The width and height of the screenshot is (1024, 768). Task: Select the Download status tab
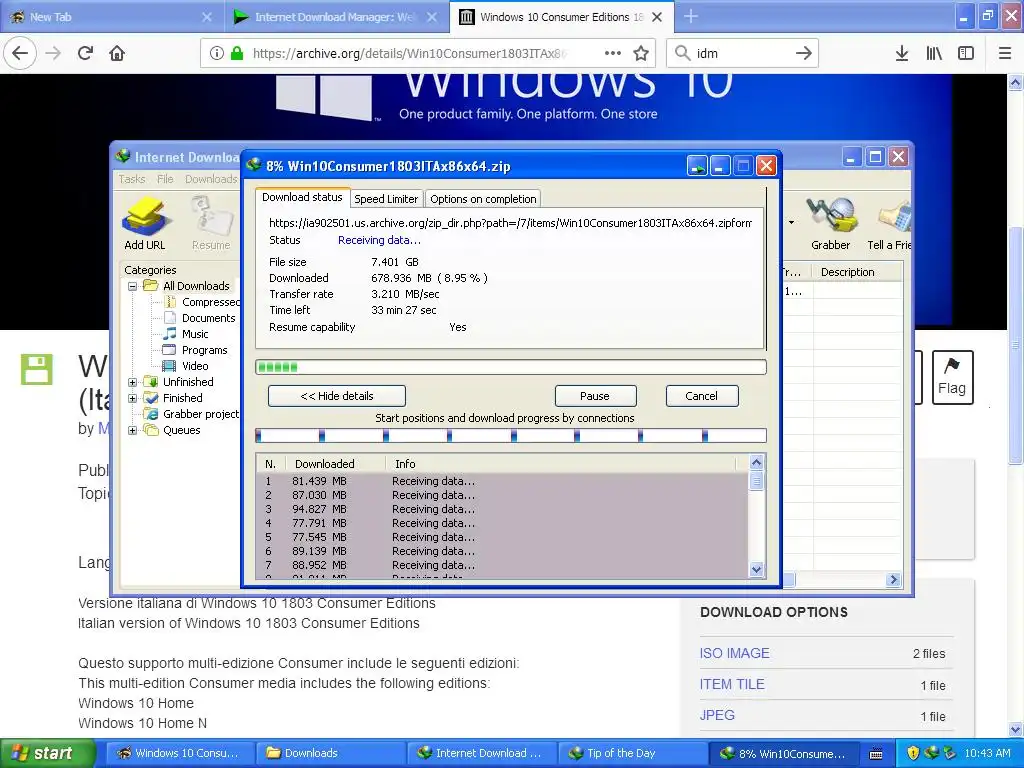302,197
